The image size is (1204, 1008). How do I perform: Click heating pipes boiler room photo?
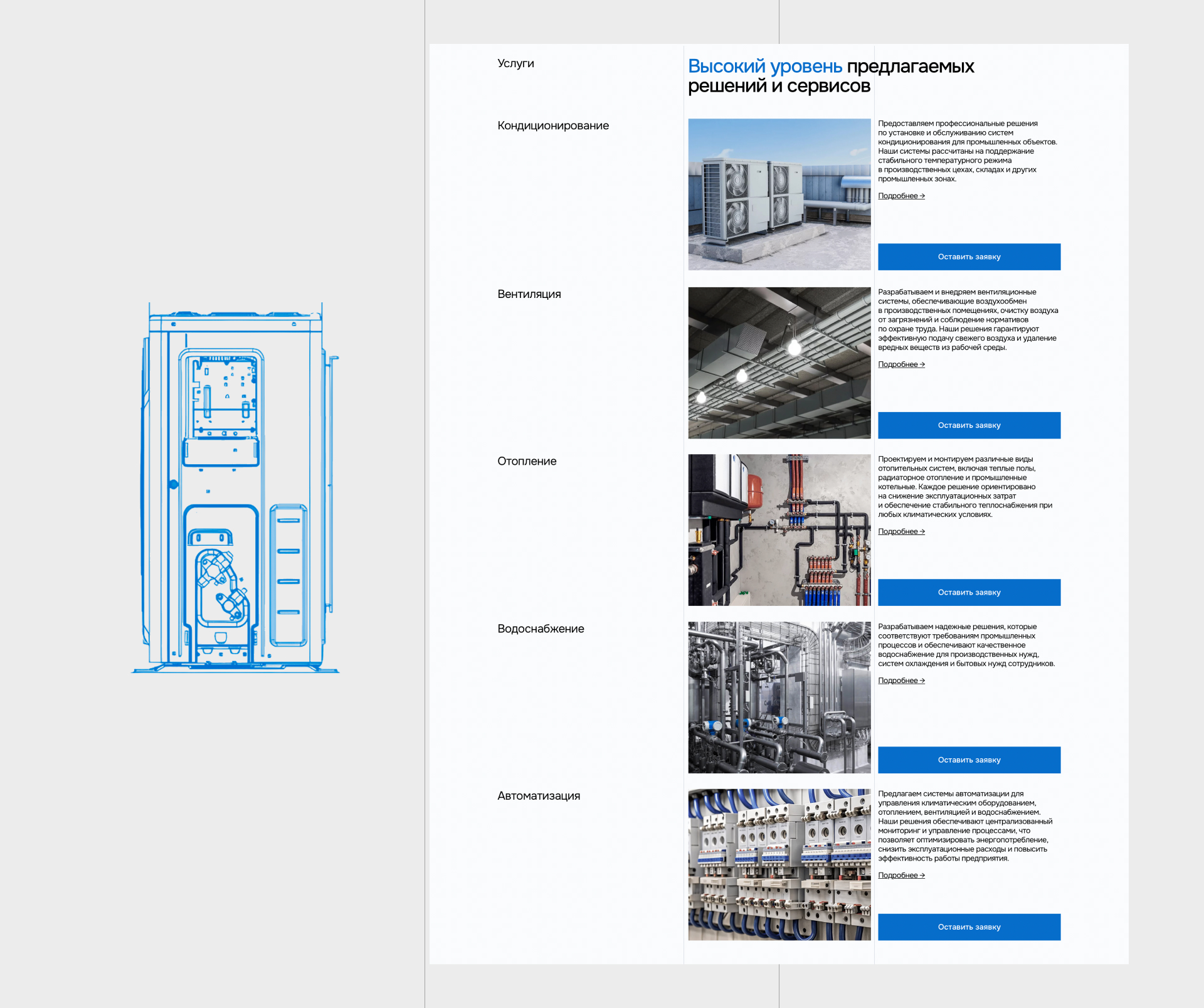pyautogui.click(x=779, y=530)
